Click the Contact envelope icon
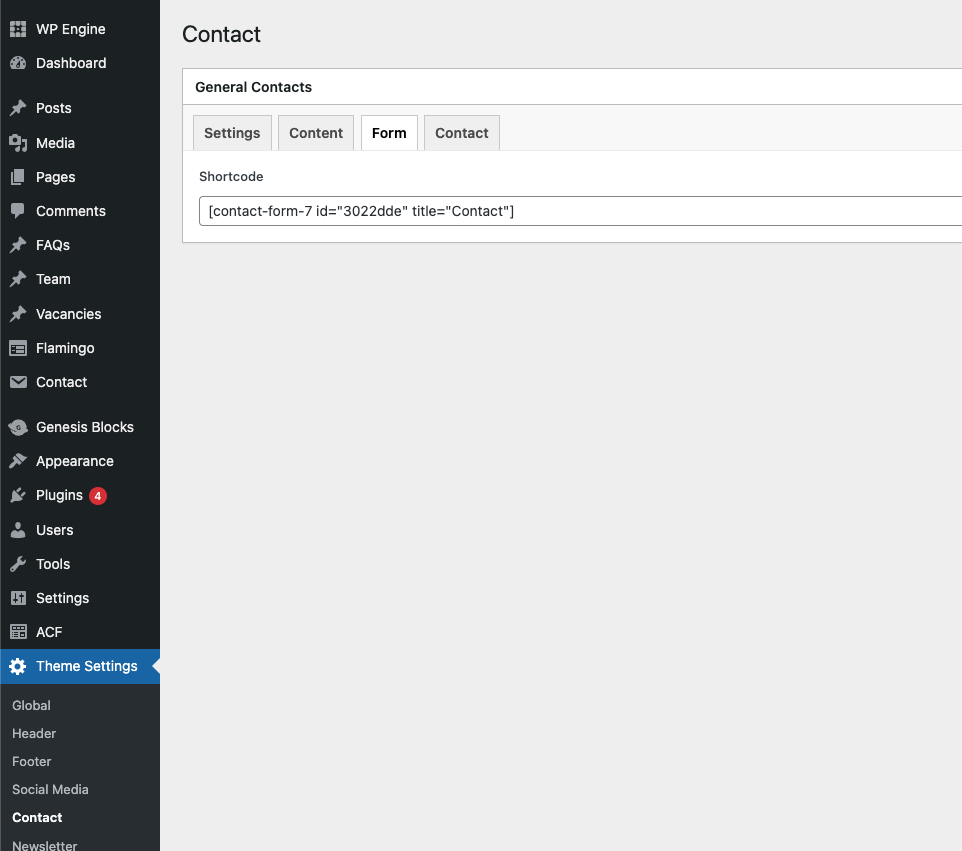This screenshot has height=851, width=962. pyautogui.click(x=18, y=382)
